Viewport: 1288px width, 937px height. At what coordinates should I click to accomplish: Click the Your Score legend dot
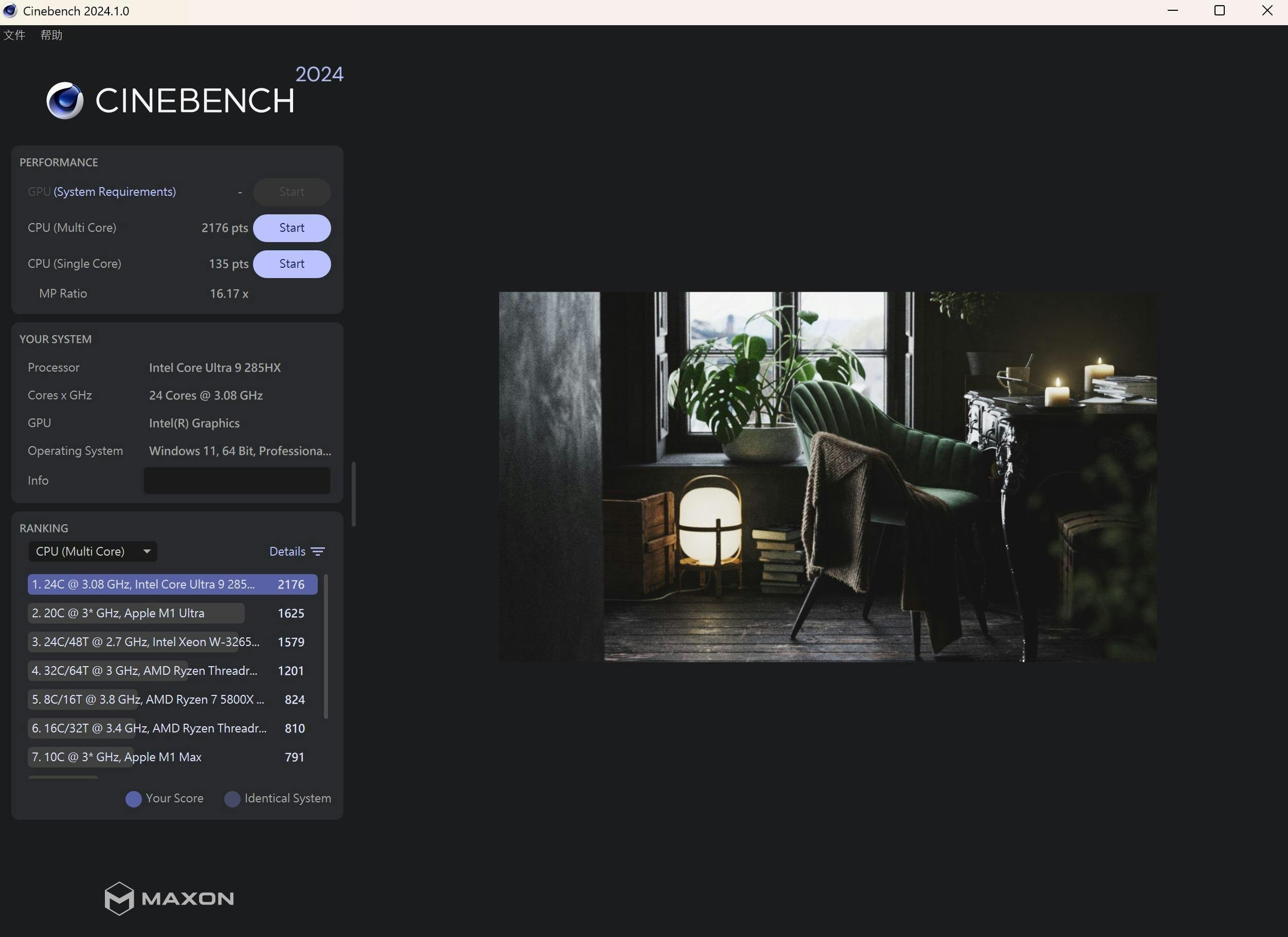pos(134,799)
